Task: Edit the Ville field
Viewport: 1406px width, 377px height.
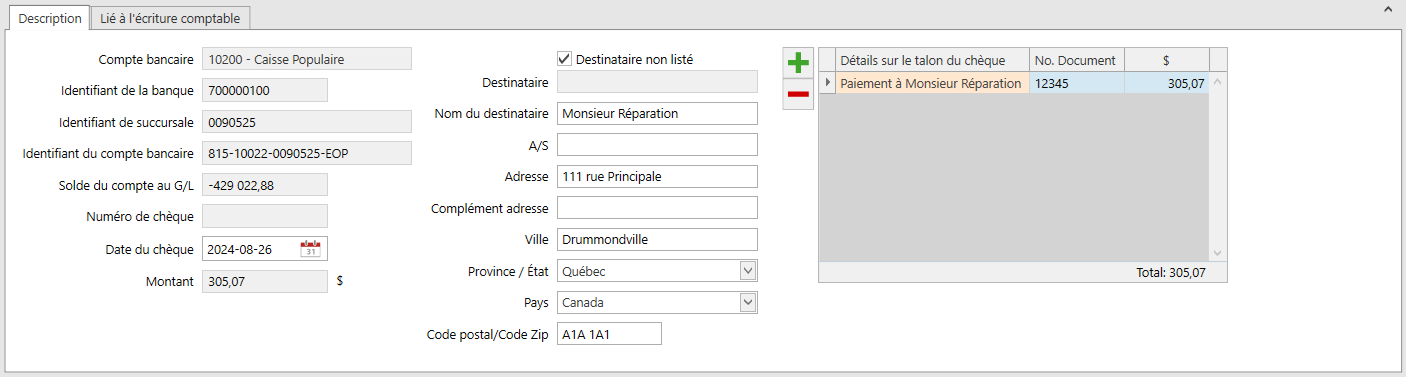Action: tap(657, 239)
